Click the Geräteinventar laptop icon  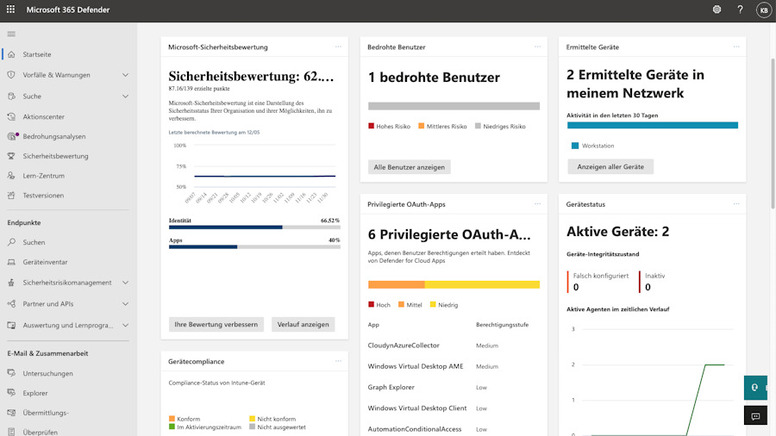(x=11, y=262)
